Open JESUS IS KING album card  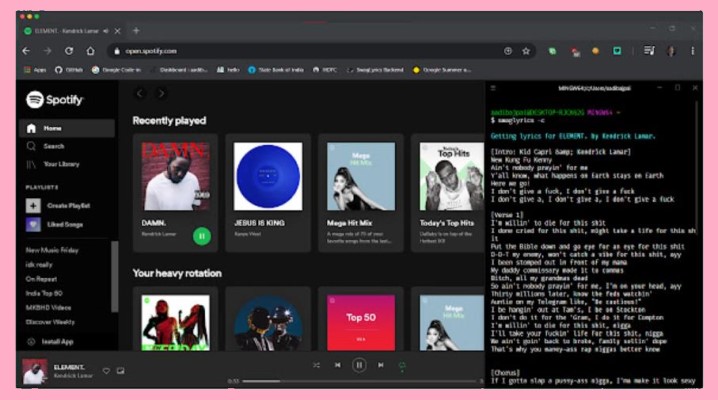click(268, 193)
